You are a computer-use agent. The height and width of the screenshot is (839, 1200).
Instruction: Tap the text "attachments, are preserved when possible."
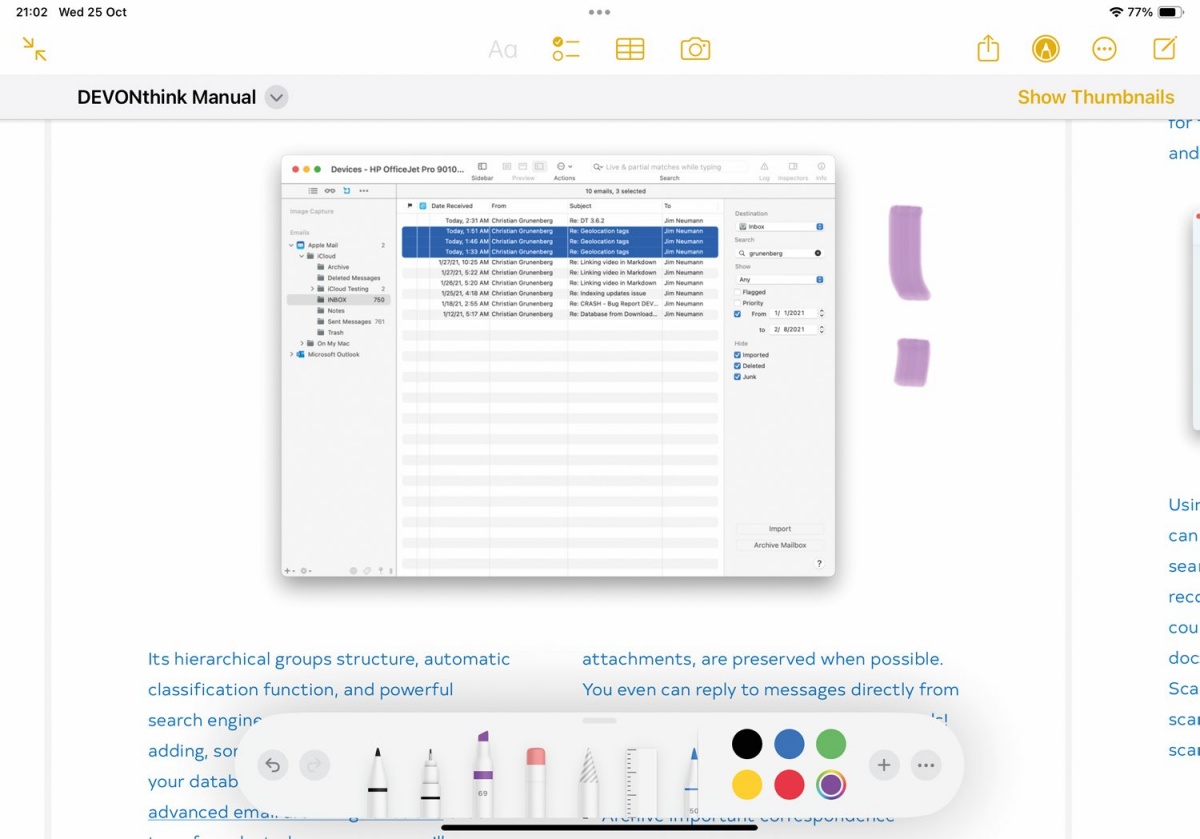coord(763,659)
